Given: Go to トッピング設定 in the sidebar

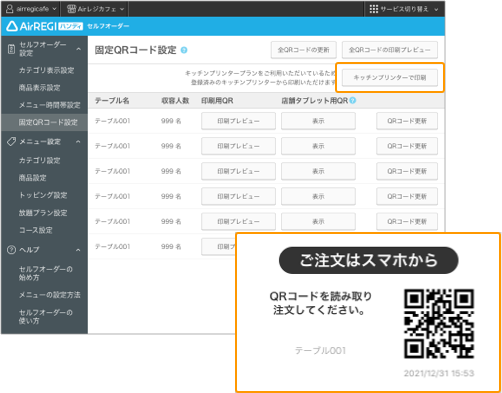Looking at the screenshot, I should point(43,195).
